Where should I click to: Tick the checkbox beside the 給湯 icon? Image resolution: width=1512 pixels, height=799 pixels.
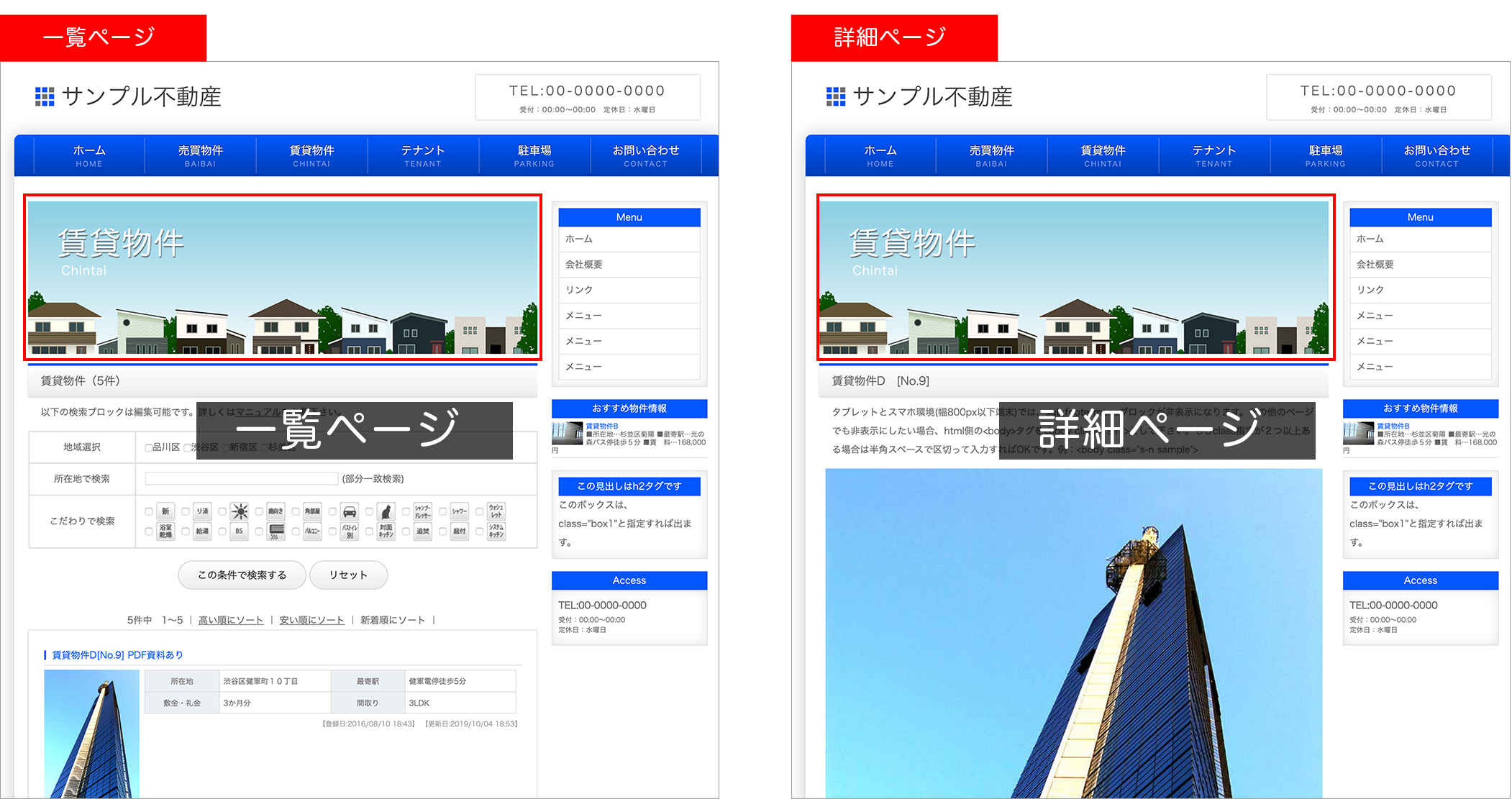(186, 531)
